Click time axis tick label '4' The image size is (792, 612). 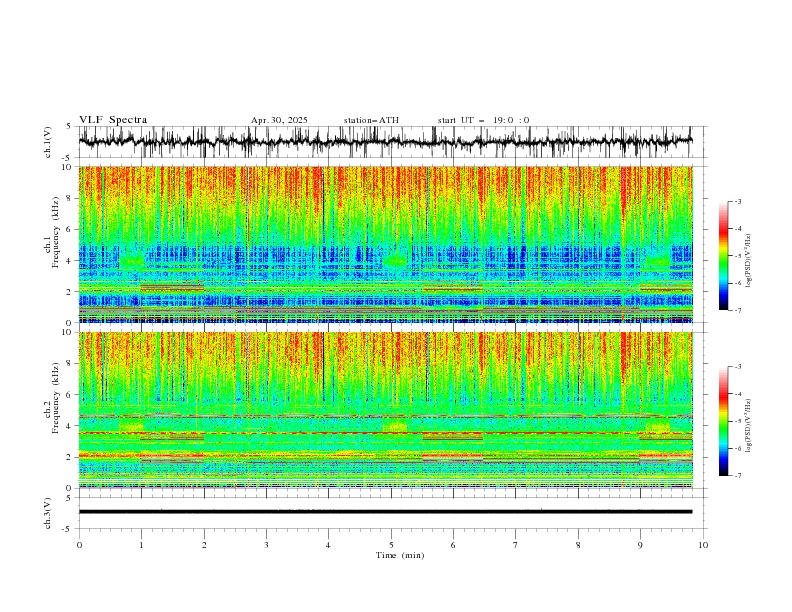(329, 545)
